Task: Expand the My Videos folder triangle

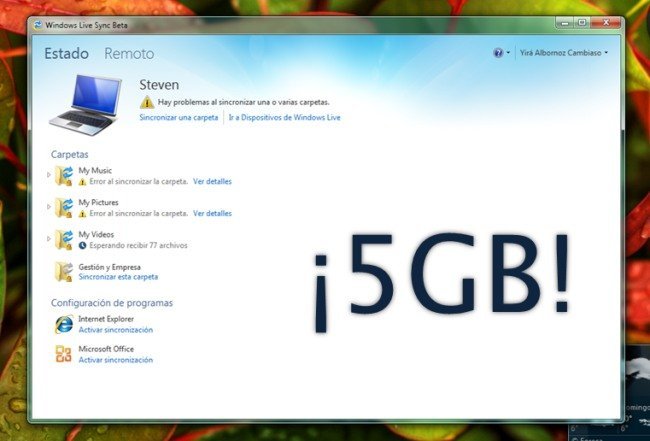Action: (49, 238)
